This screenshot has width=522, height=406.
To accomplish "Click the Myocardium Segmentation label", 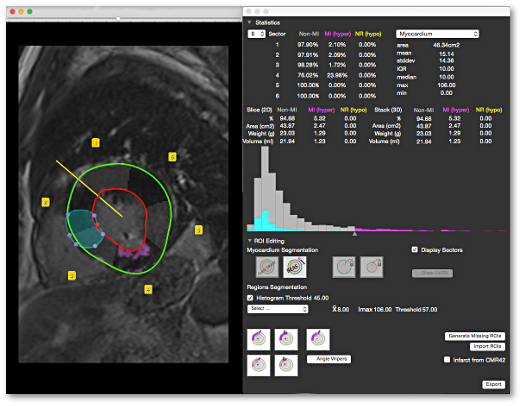I will click(282, 250).
